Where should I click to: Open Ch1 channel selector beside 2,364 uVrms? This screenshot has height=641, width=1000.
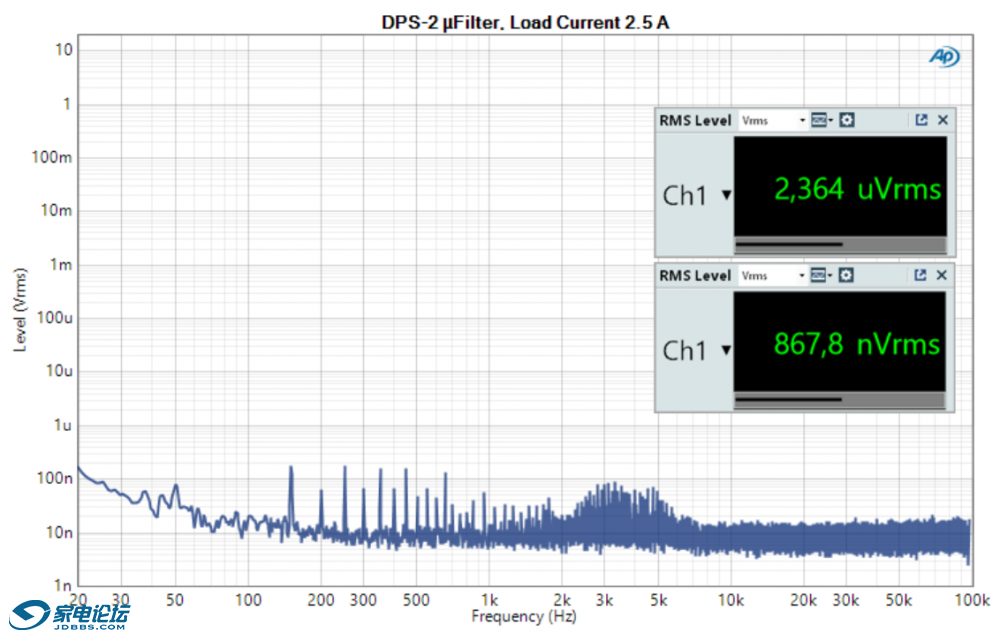pos(726,195)
